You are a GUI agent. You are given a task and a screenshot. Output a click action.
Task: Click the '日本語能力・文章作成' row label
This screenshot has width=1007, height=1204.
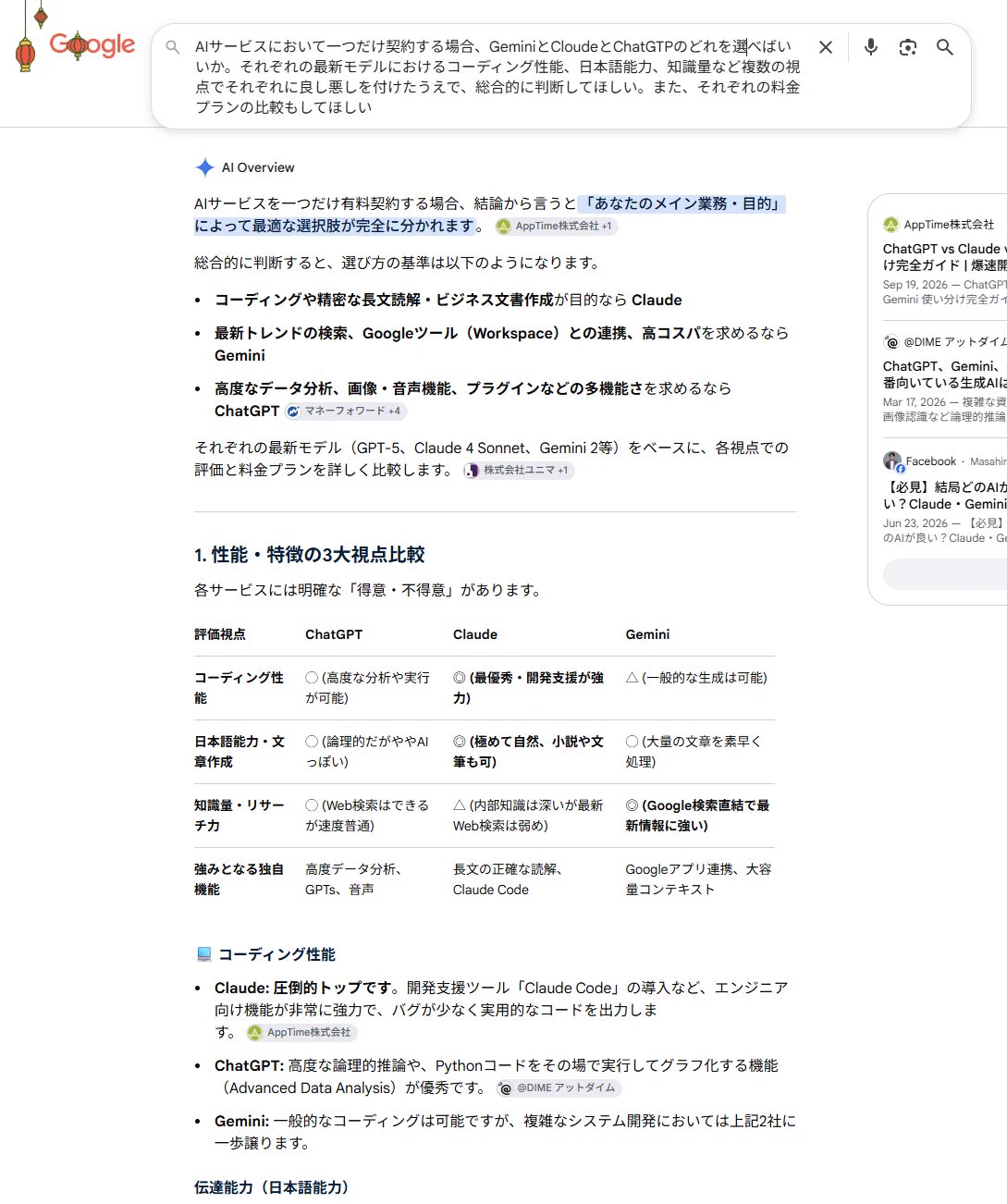pyautogui.click(x=239, y=752)
